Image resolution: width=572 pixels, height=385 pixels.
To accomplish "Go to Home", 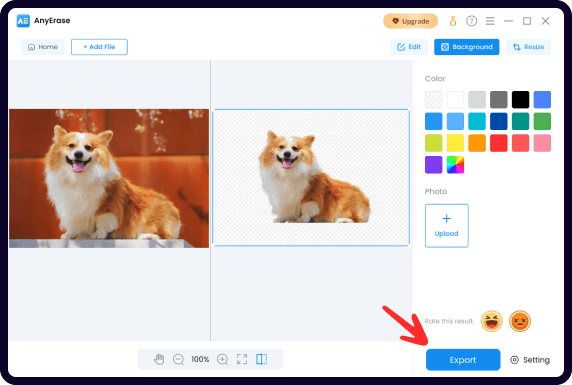I will 43,47.
